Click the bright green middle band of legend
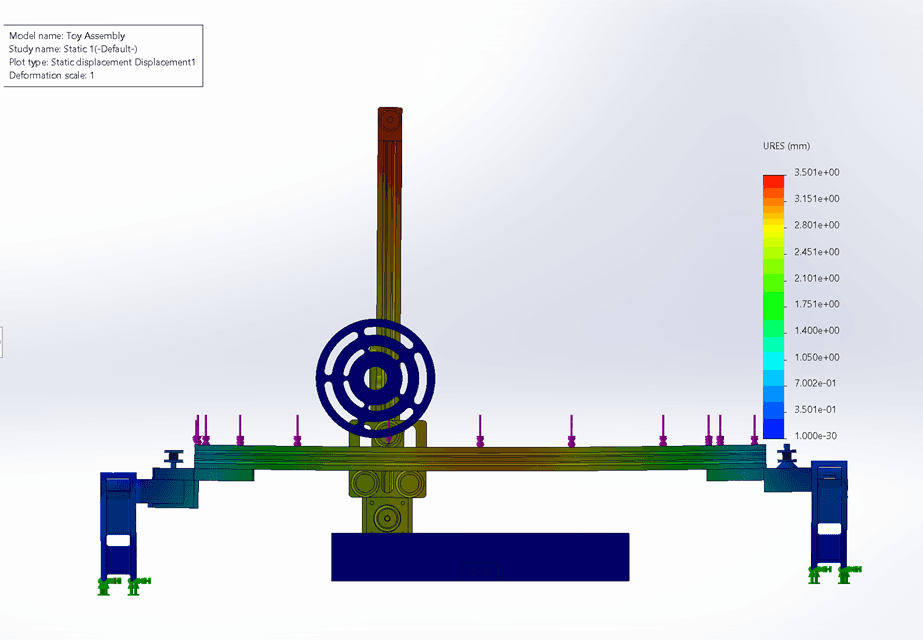This screenshot has height=640, width=923. 773,306
